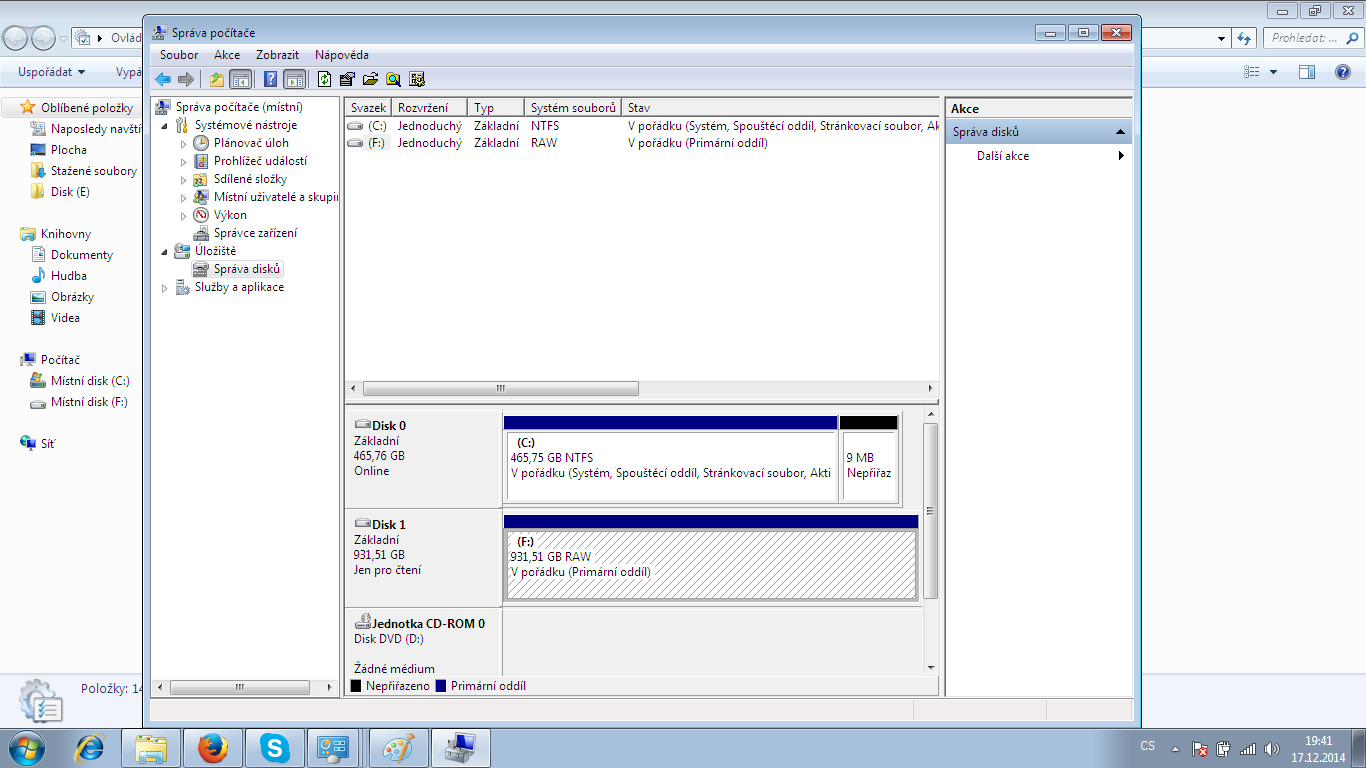This screenshot has width=1366, height=768.
Task: Sort by the Systém souborů column header
Action: click(x=572, y=108)
